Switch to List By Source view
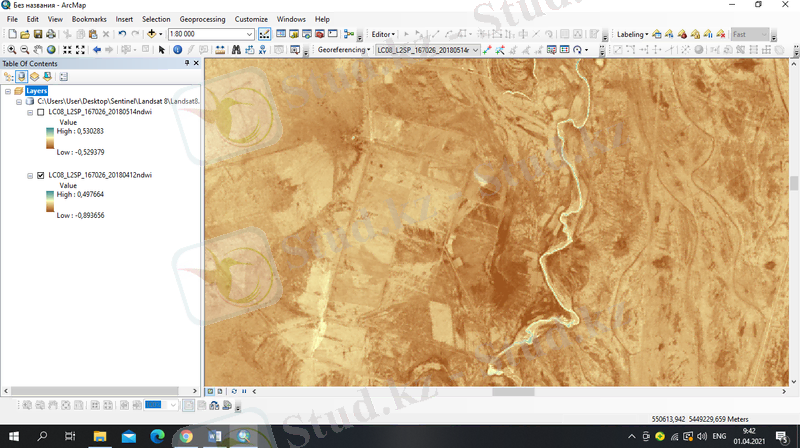Viewport: 800px width, 448px height. tap(21, 76)
